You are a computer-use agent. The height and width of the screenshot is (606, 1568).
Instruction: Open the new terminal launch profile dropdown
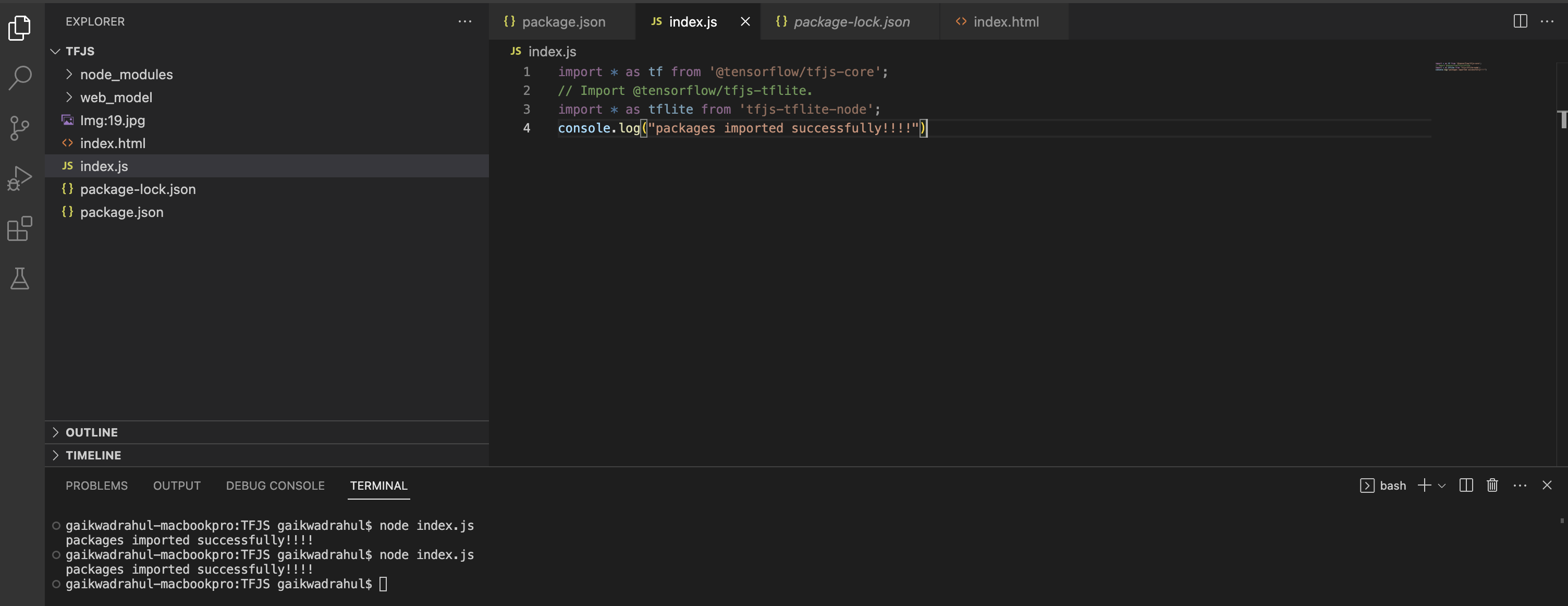pos(1441,486)
